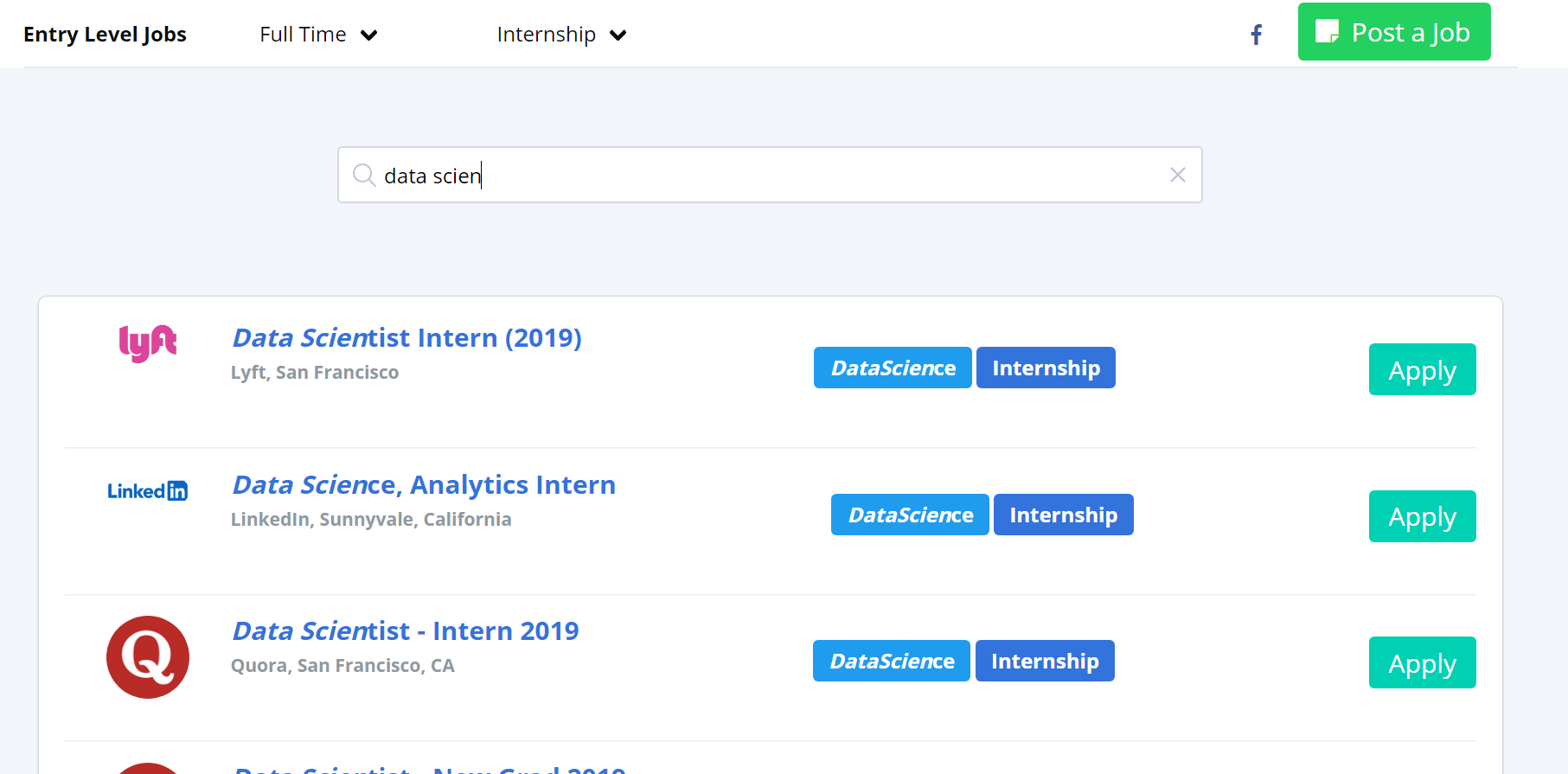Click the magnifier search icon
1568x774 pixels.
[x=364, y=176]
